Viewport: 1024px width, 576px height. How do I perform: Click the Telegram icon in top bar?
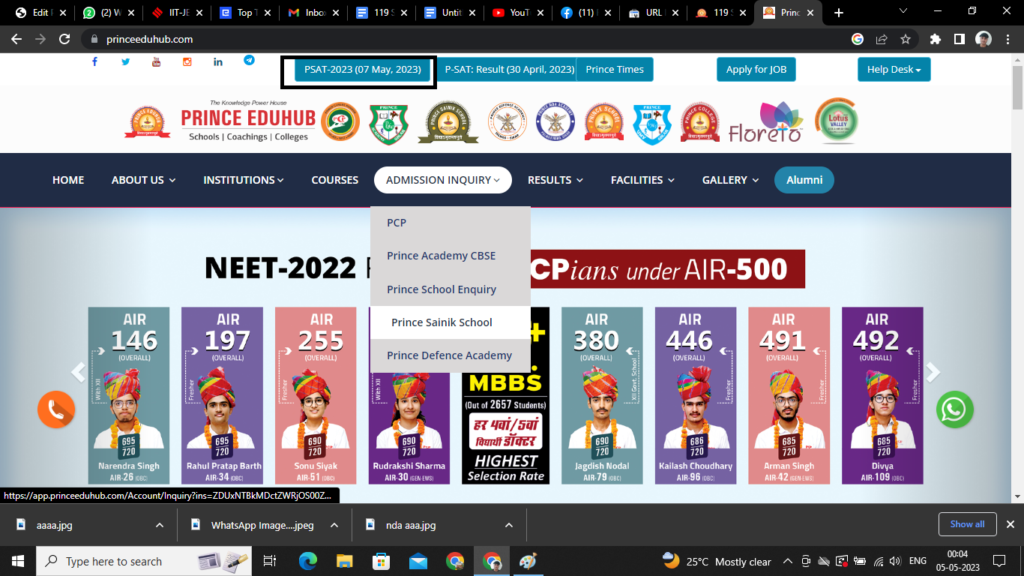coord(249,61)
